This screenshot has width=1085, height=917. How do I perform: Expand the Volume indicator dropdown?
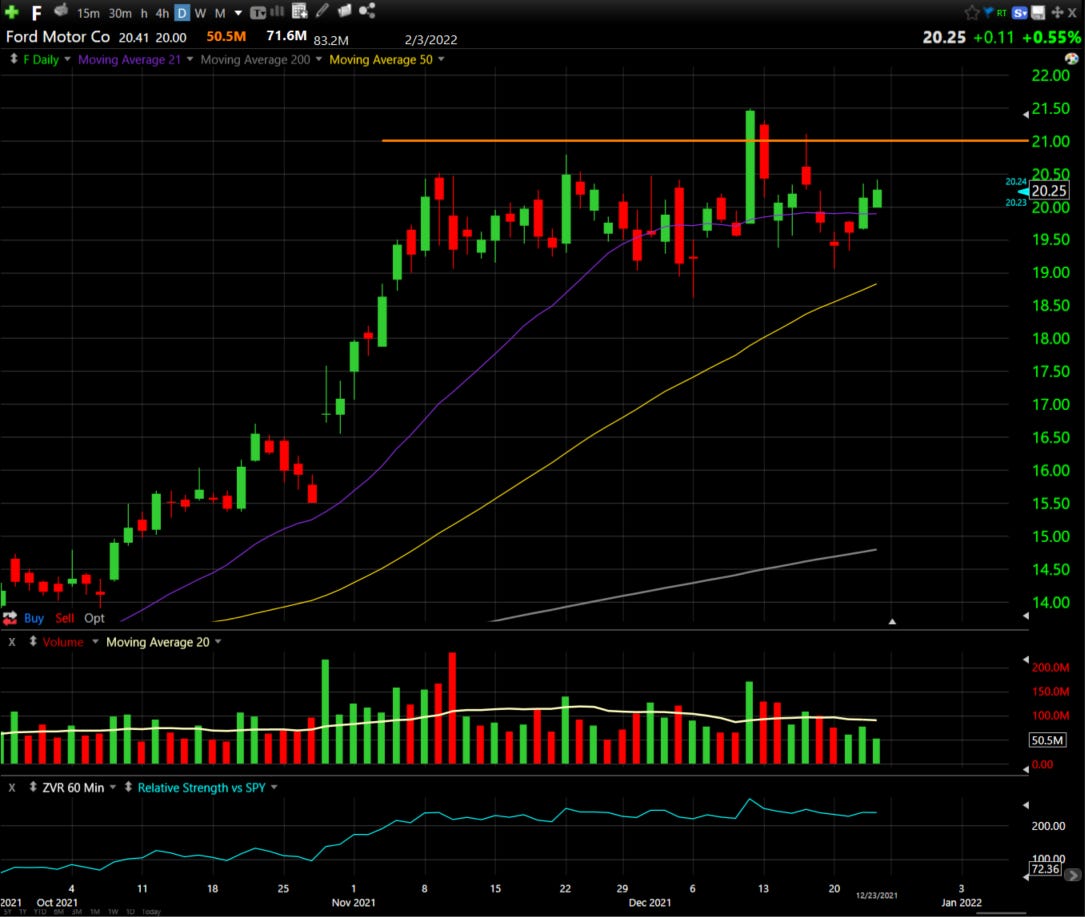[x=95, y=642]
